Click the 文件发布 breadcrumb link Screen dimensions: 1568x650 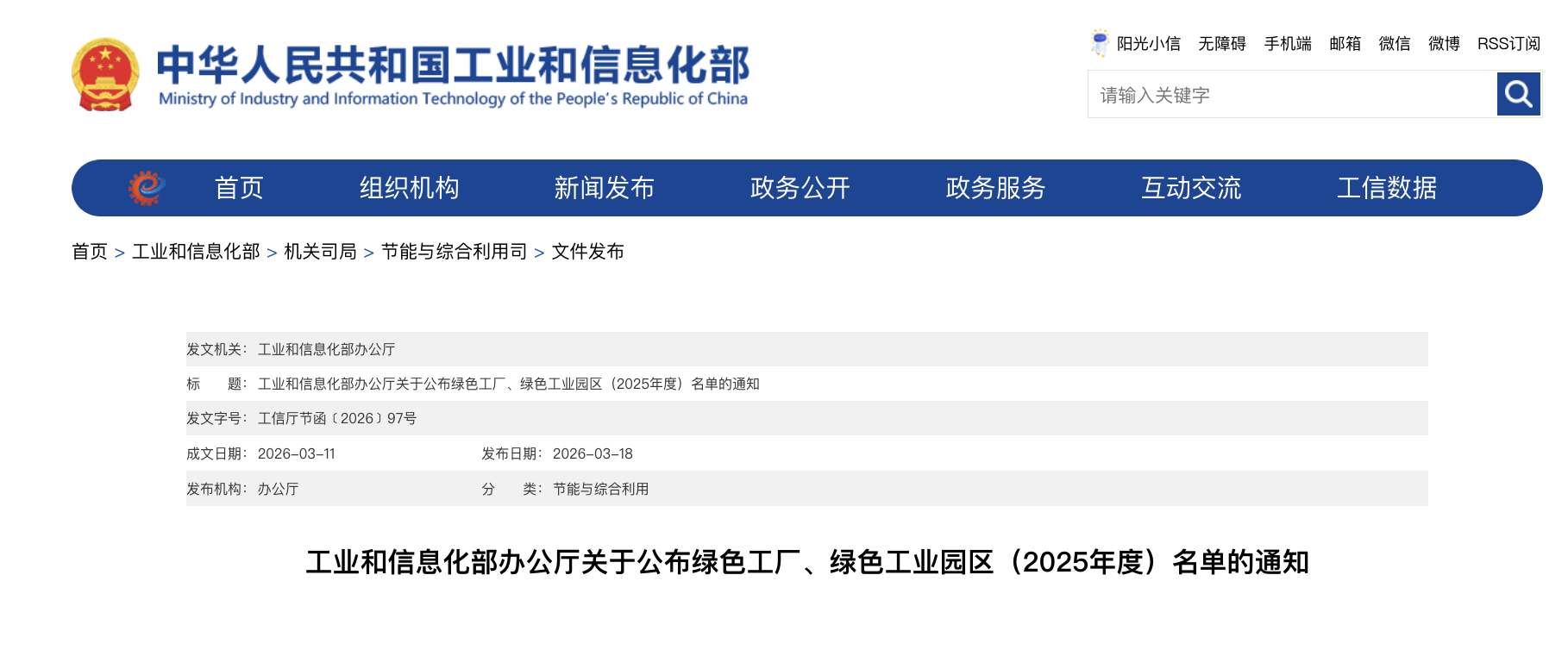tap(587, 252)
